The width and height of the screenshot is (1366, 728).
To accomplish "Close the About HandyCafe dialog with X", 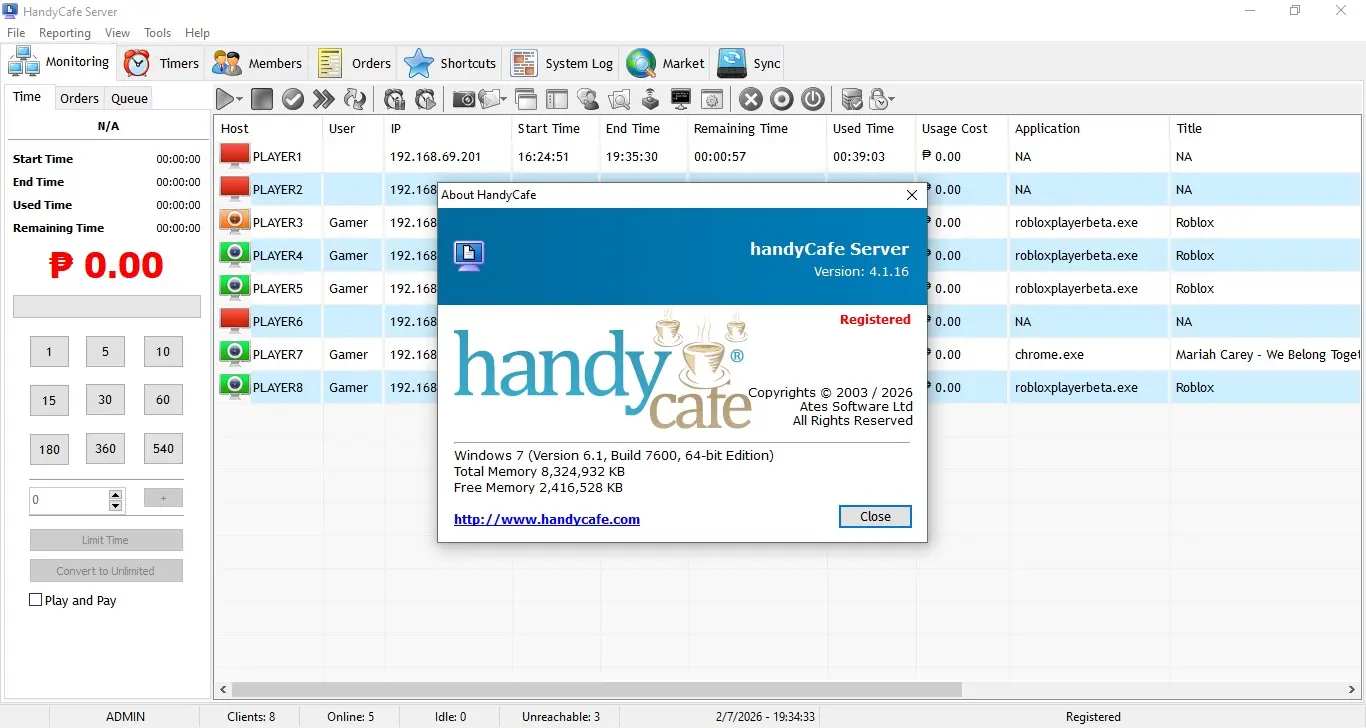I will [x=911, y=195].
